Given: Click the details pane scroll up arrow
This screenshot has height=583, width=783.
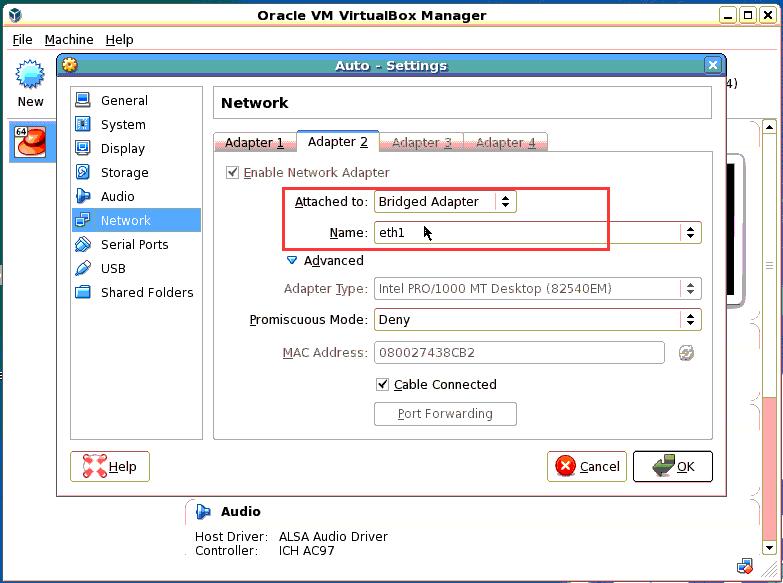Looking at the screenshot, I should tap(769, 126).
